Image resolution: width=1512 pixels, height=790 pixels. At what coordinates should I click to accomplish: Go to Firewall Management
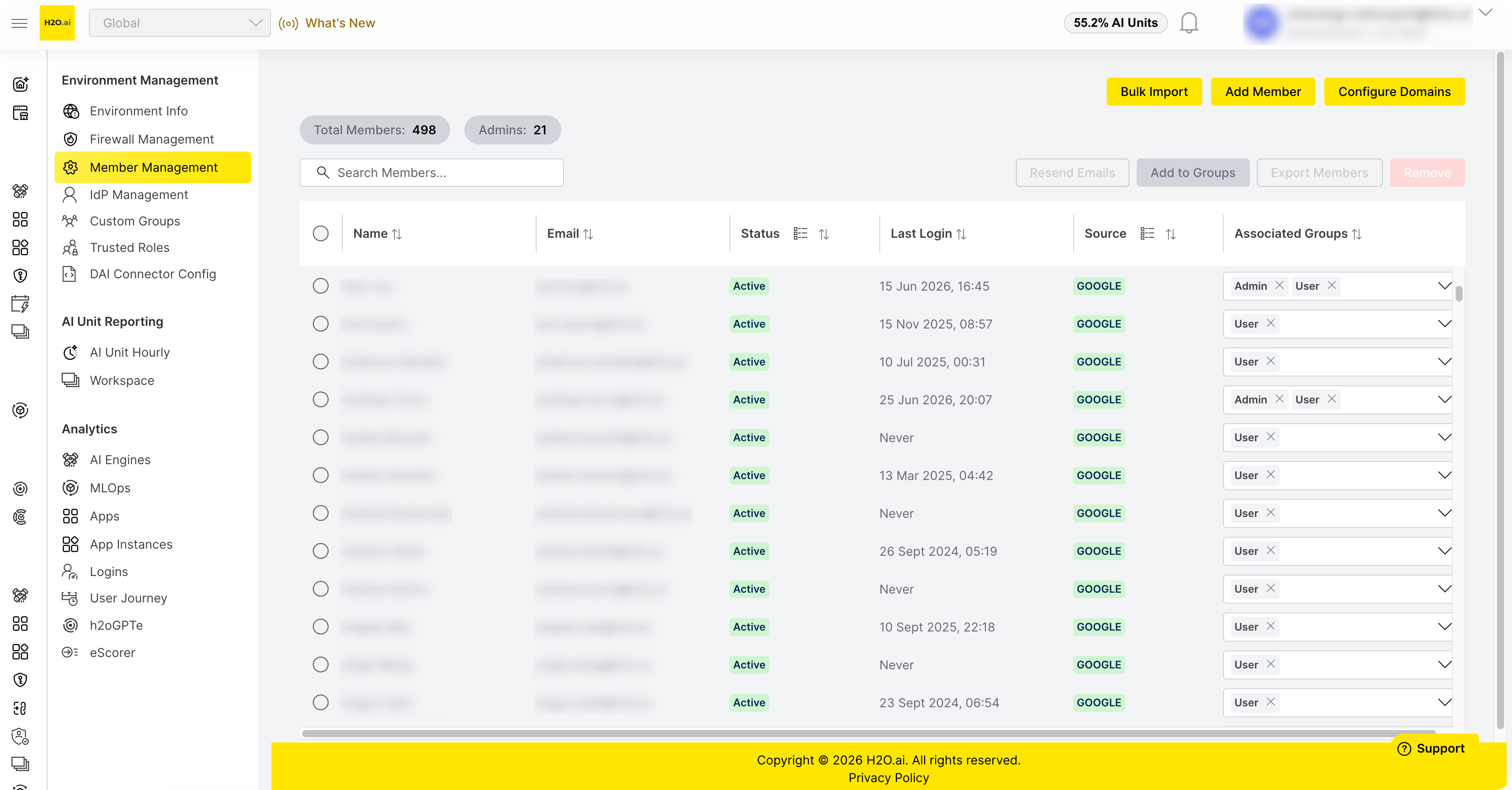pyautogui.click(x=152, y=139)
